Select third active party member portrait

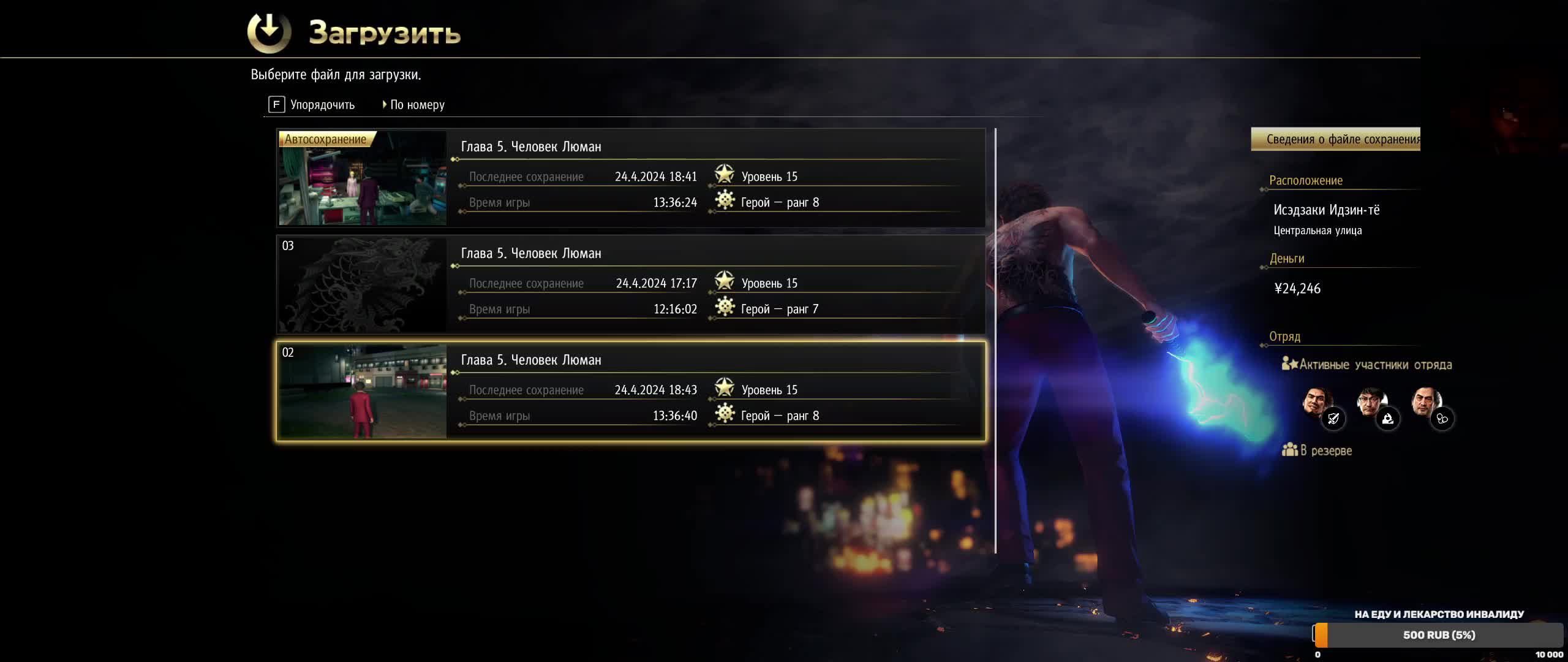pos(1427,403)
